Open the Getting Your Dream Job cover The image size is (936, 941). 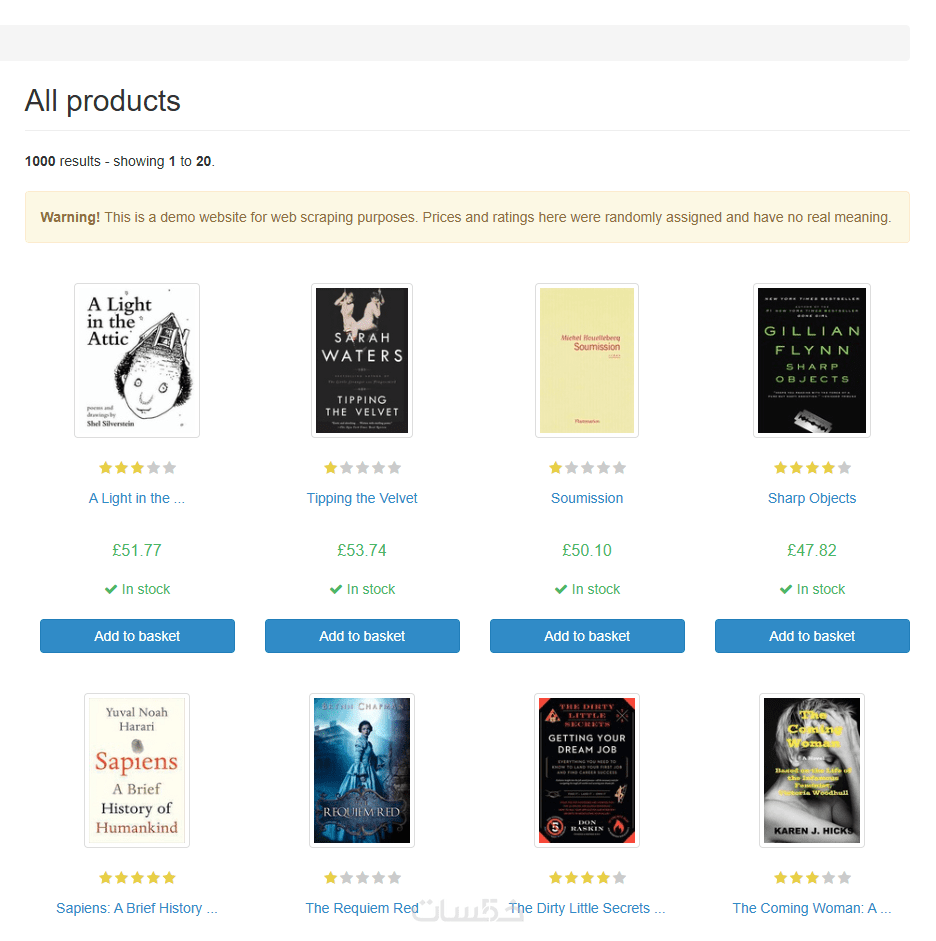[587, 770]
